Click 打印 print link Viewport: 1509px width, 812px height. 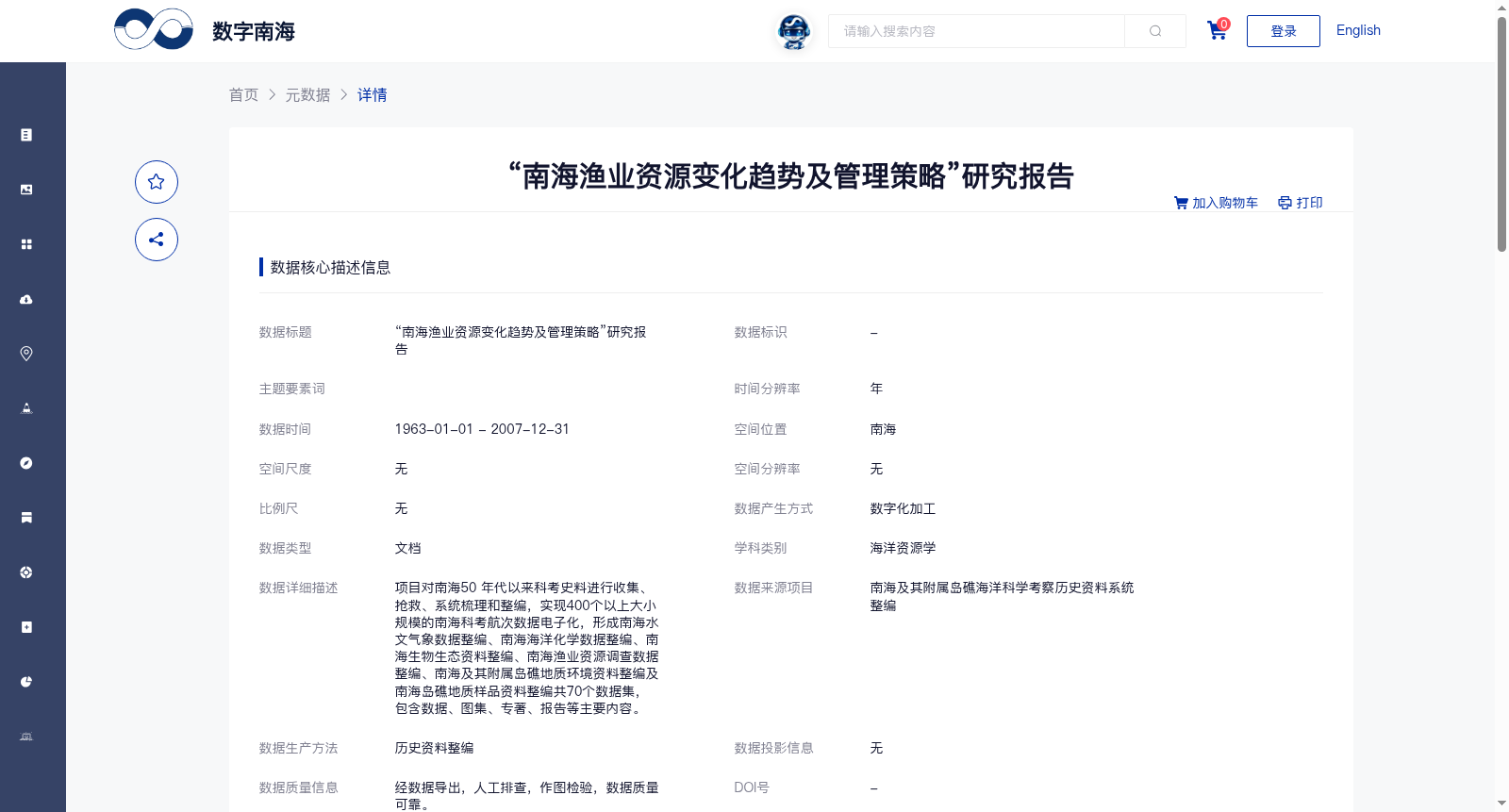coord(1301,203)
